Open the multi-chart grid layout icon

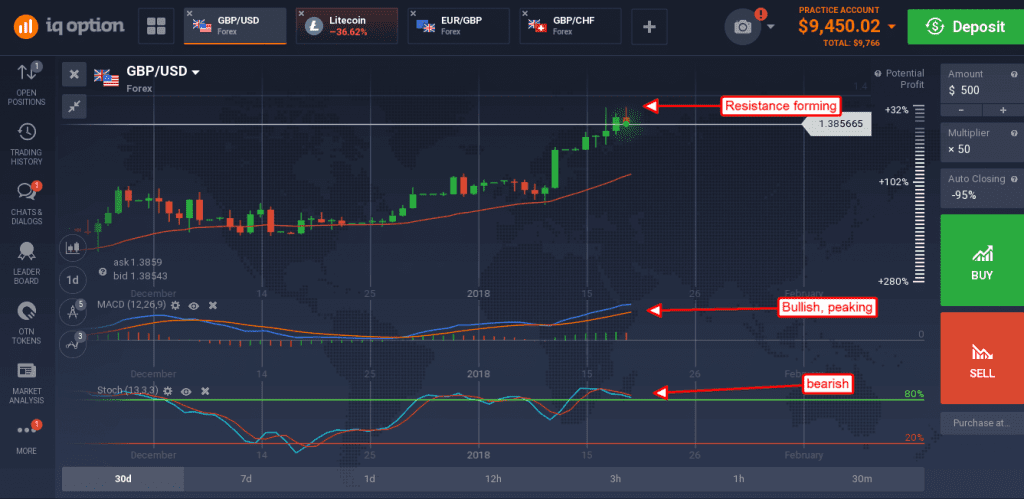coord(156,26)
